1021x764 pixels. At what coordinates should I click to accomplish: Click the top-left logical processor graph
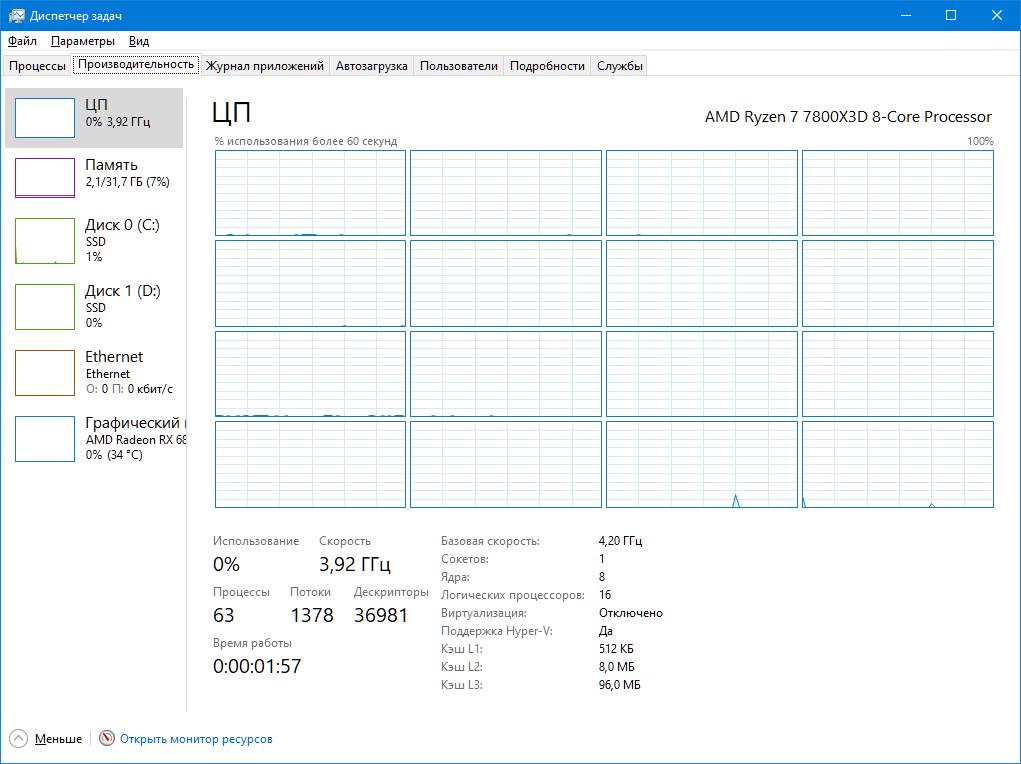pos(311,193)
